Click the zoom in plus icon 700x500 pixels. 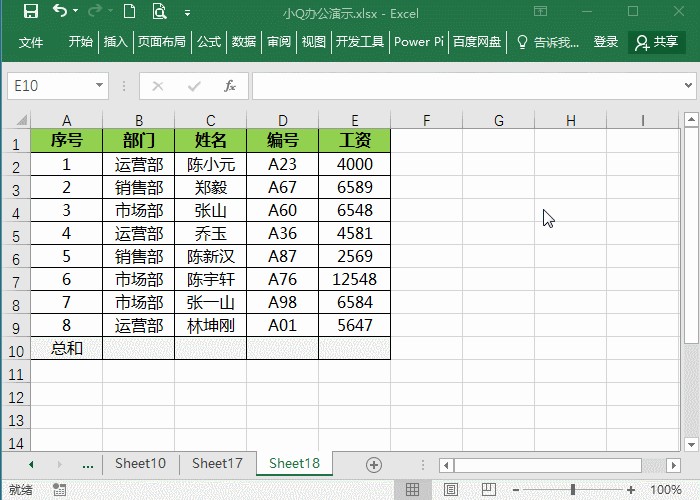click(x=632, y=490)
